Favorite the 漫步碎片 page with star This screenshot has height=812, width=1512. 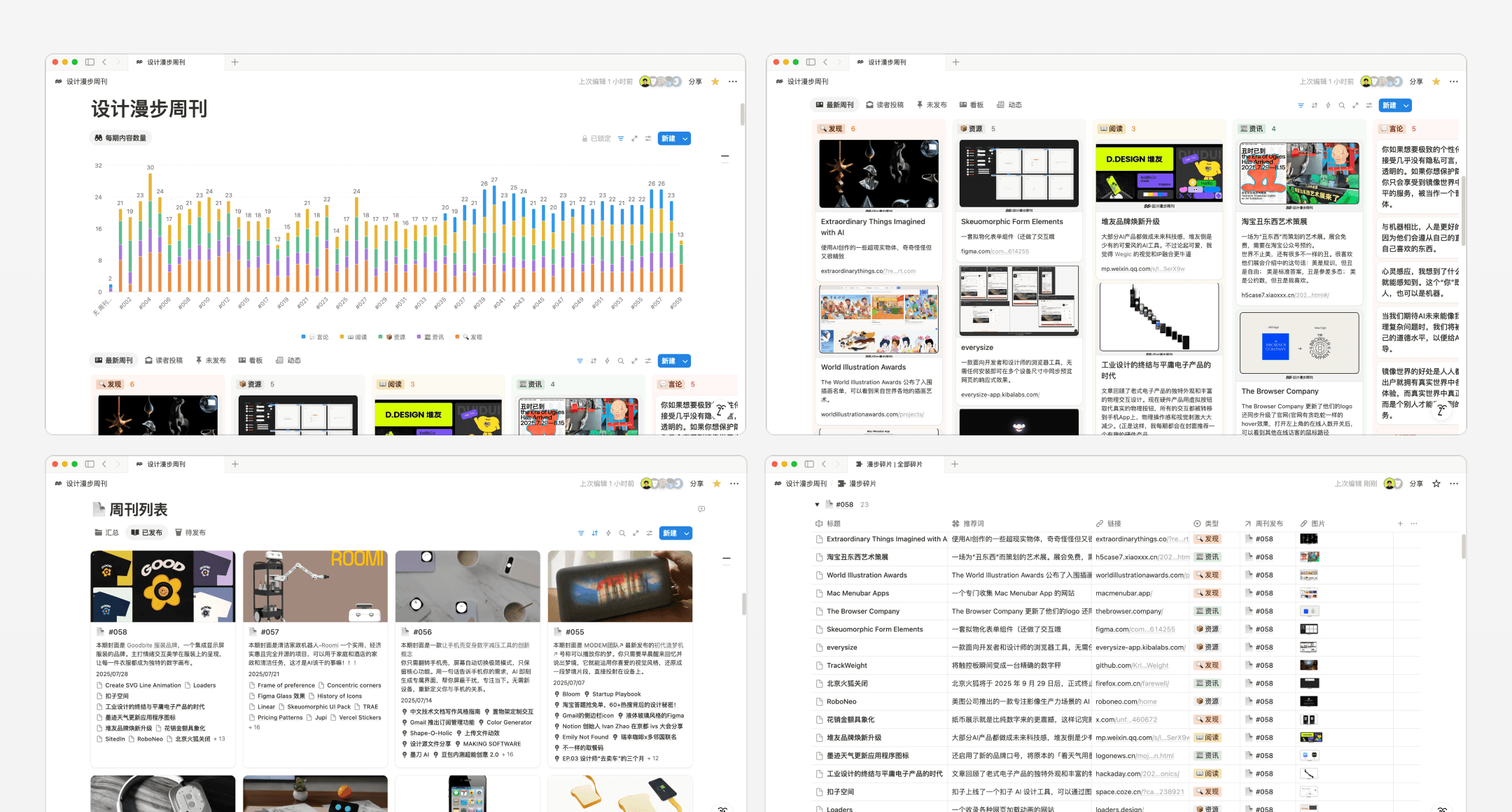[x=1436, y=484]
